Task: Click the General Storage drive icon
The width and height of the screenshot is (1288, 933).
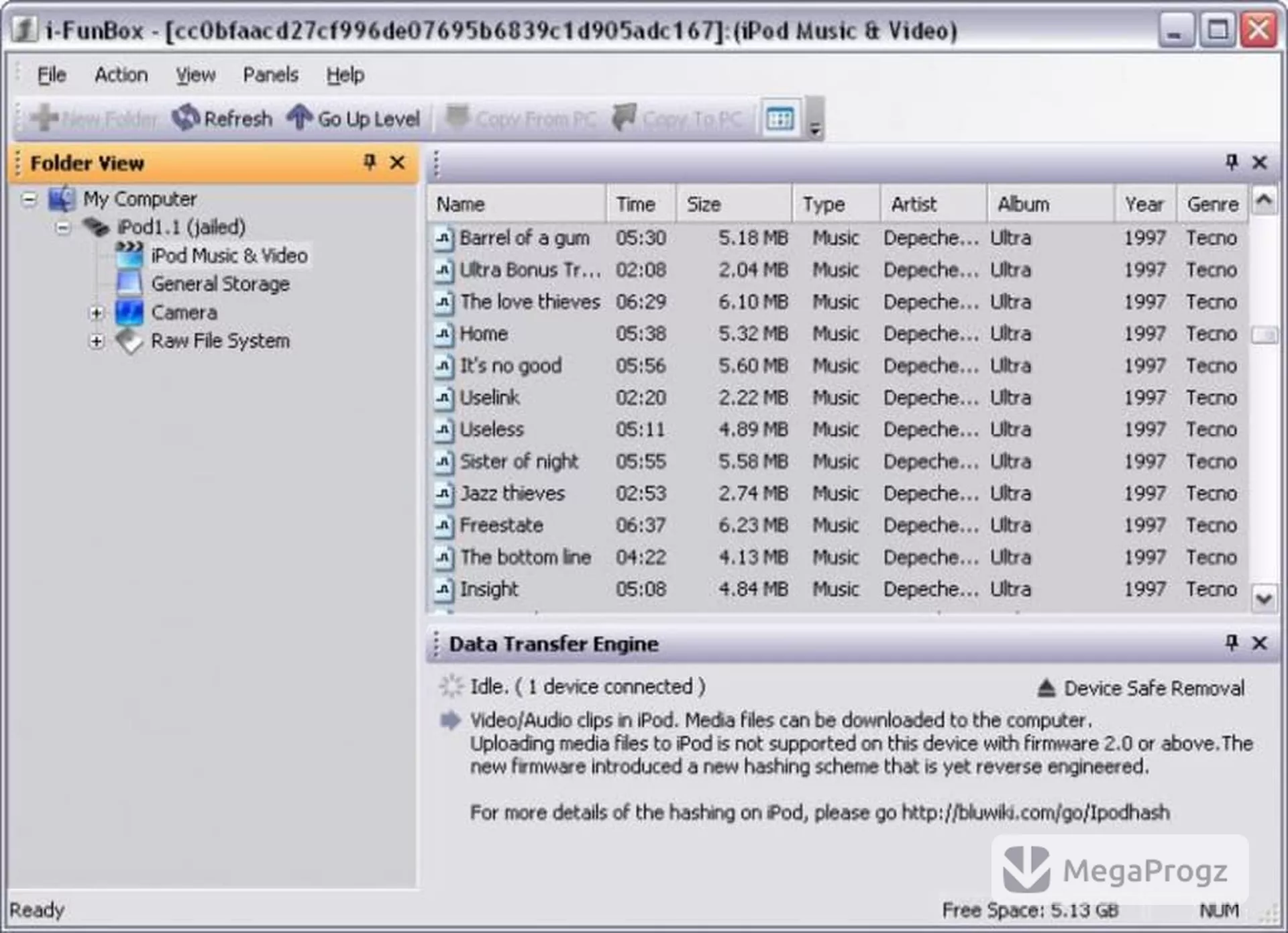Action: click(x=129, y=283)
